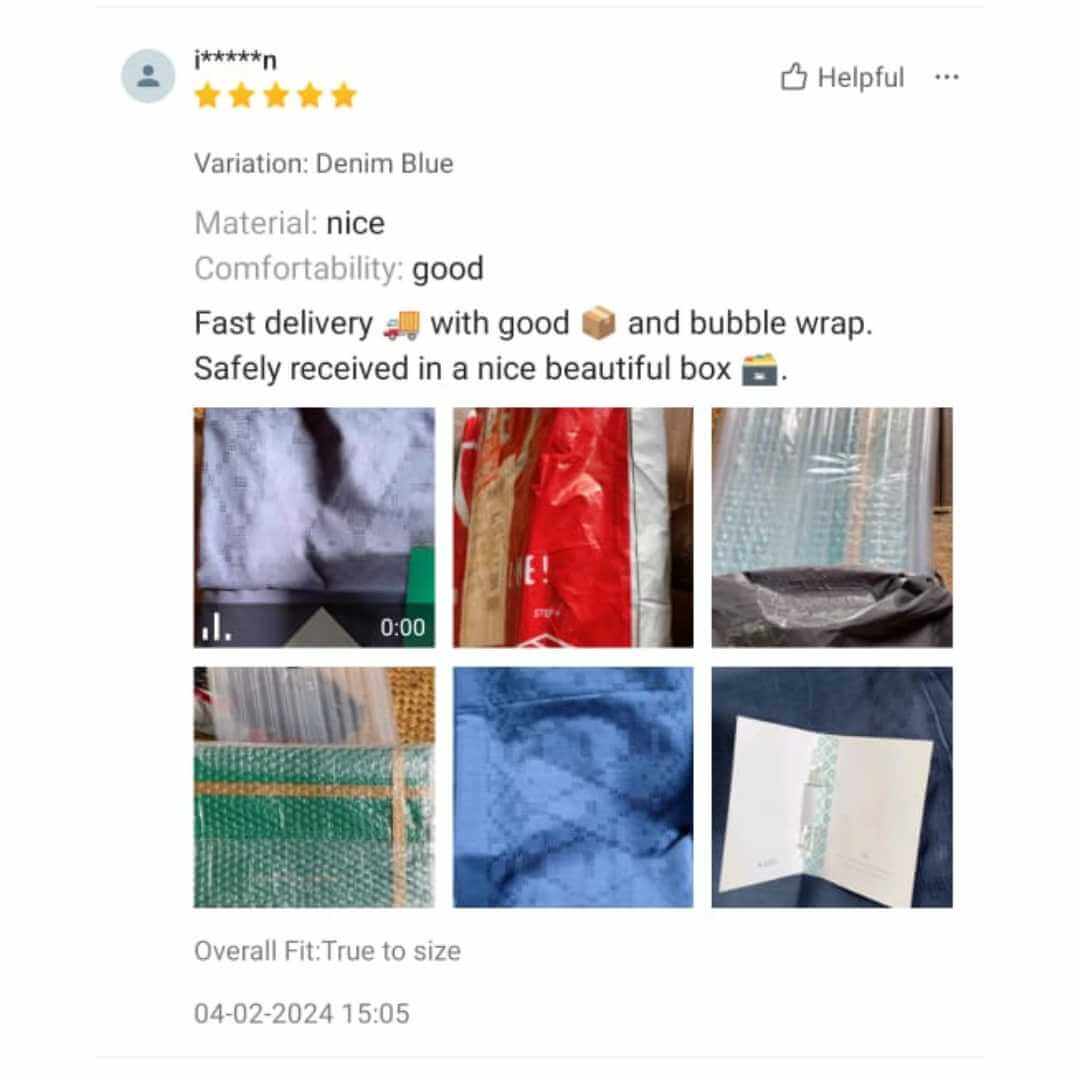Play the video review thumbnail
1080x1080 pixels.
[314, 528]
